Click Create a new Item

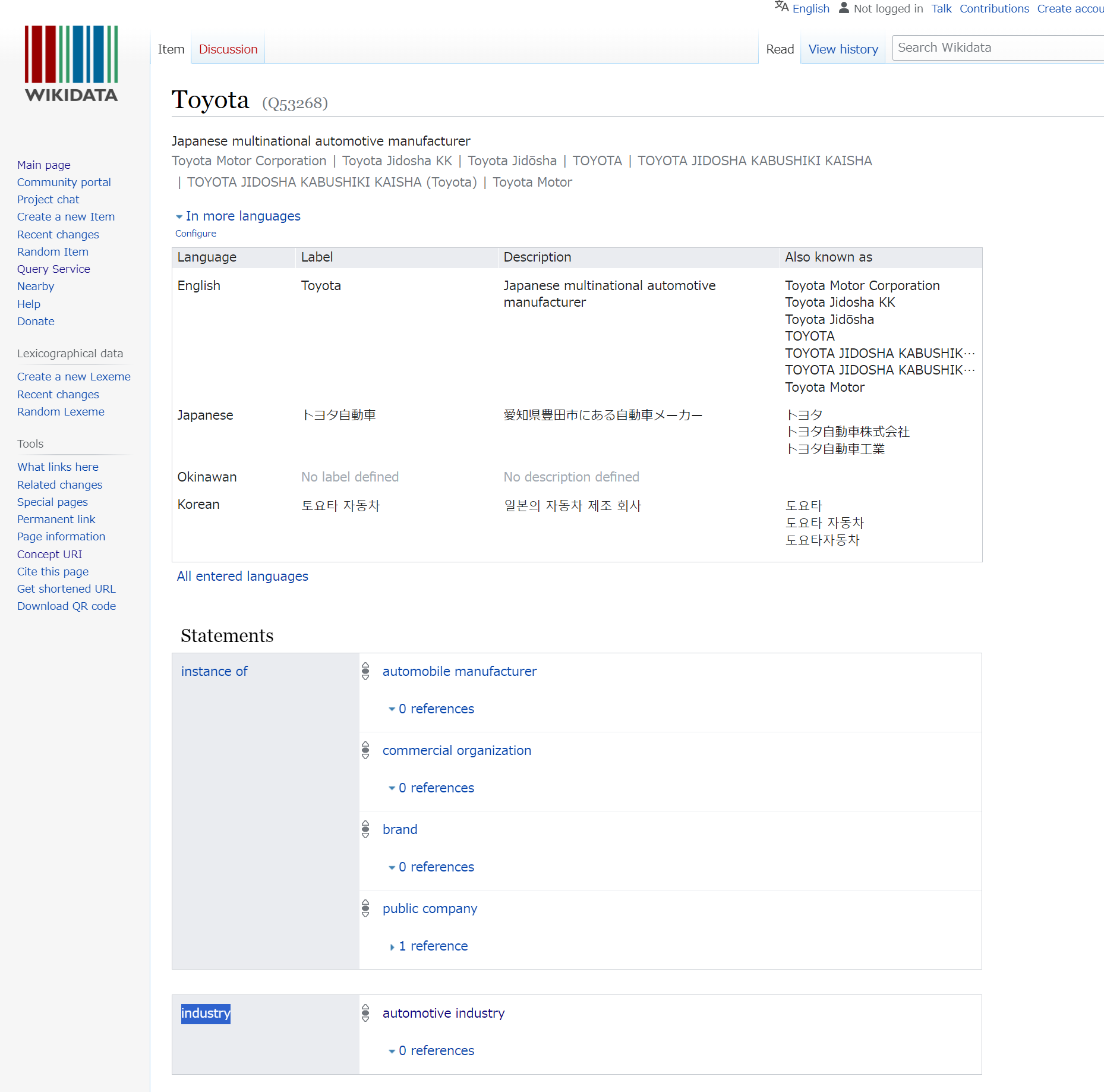(x=66, y=216)
